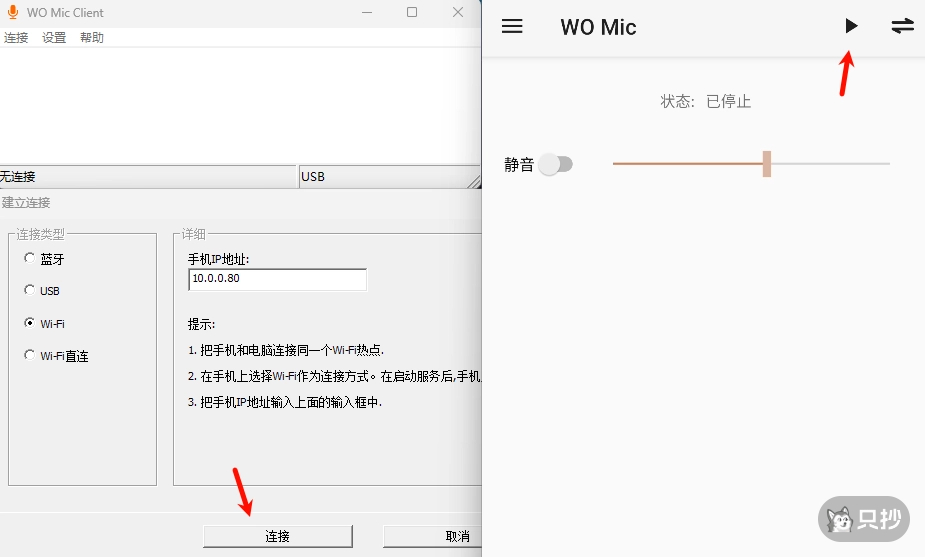Screen dimensions: 925x557
Task: Click the 手机IP地址 input field
Action: coord(277,280)
